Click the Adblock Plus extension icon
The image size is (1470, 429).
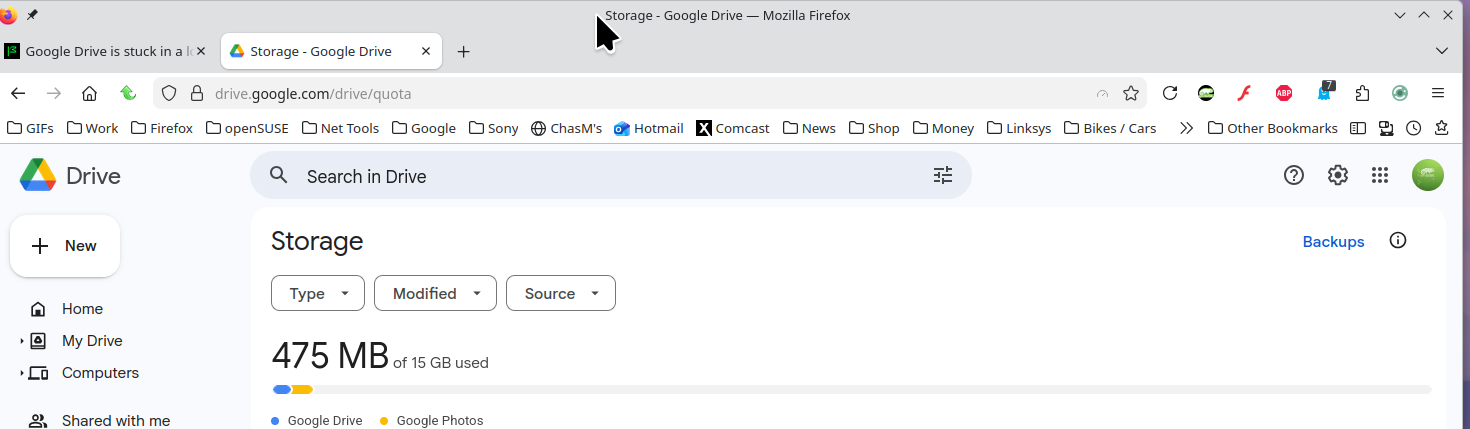click(x=1284, y=93)
